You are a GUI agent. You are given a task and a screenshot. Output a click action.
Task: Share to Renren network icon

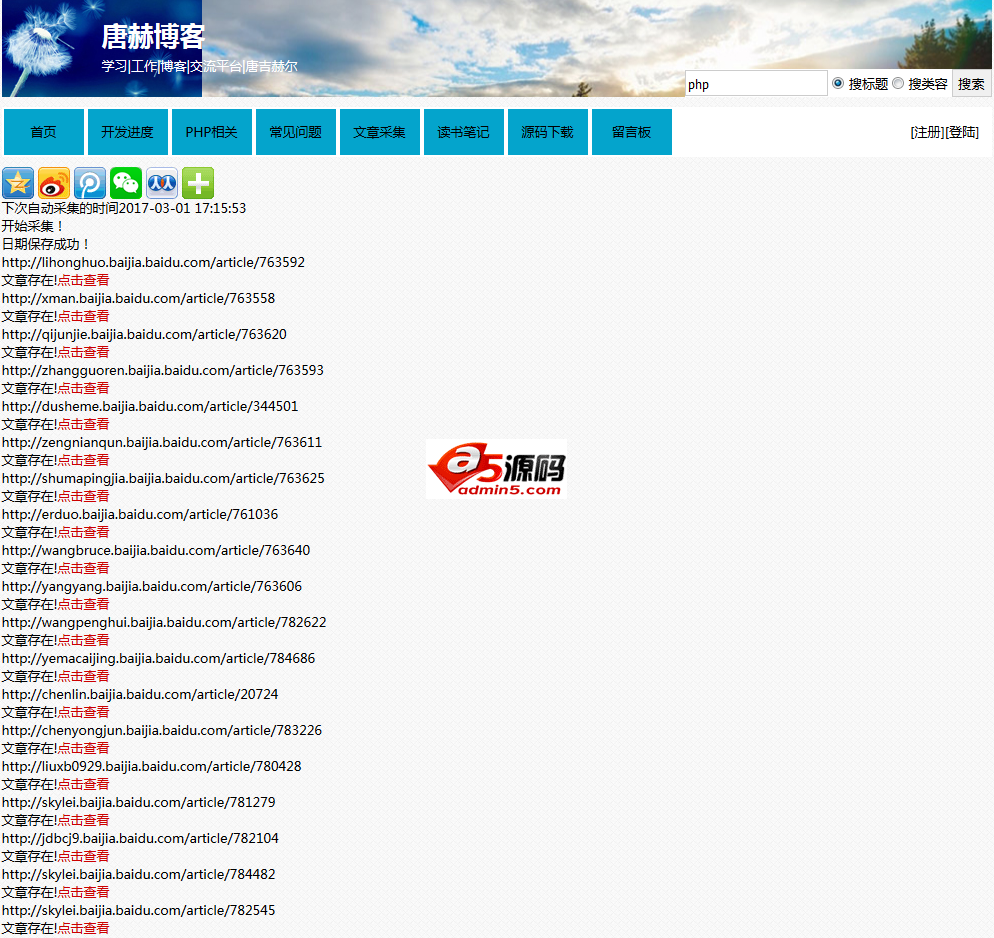coord(162,183)
